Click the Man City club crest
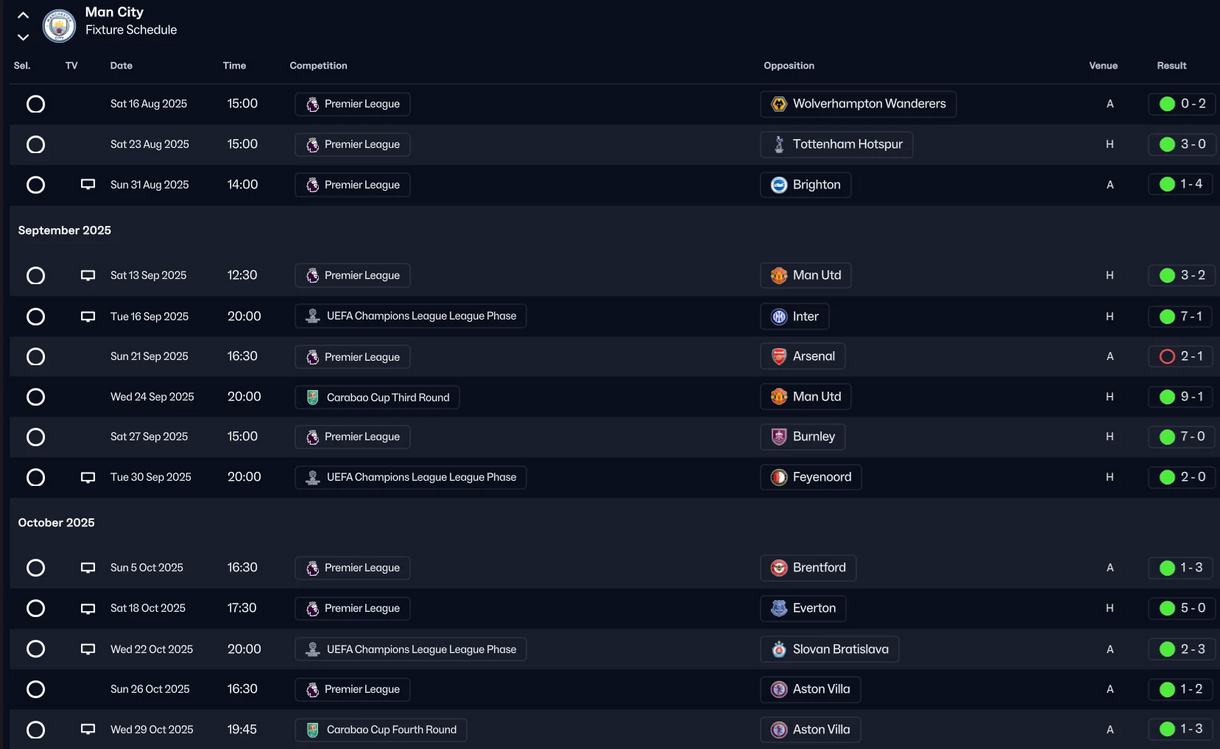Image resolution: width=1220 pixels, height=749 pixels. coord(59,26)
